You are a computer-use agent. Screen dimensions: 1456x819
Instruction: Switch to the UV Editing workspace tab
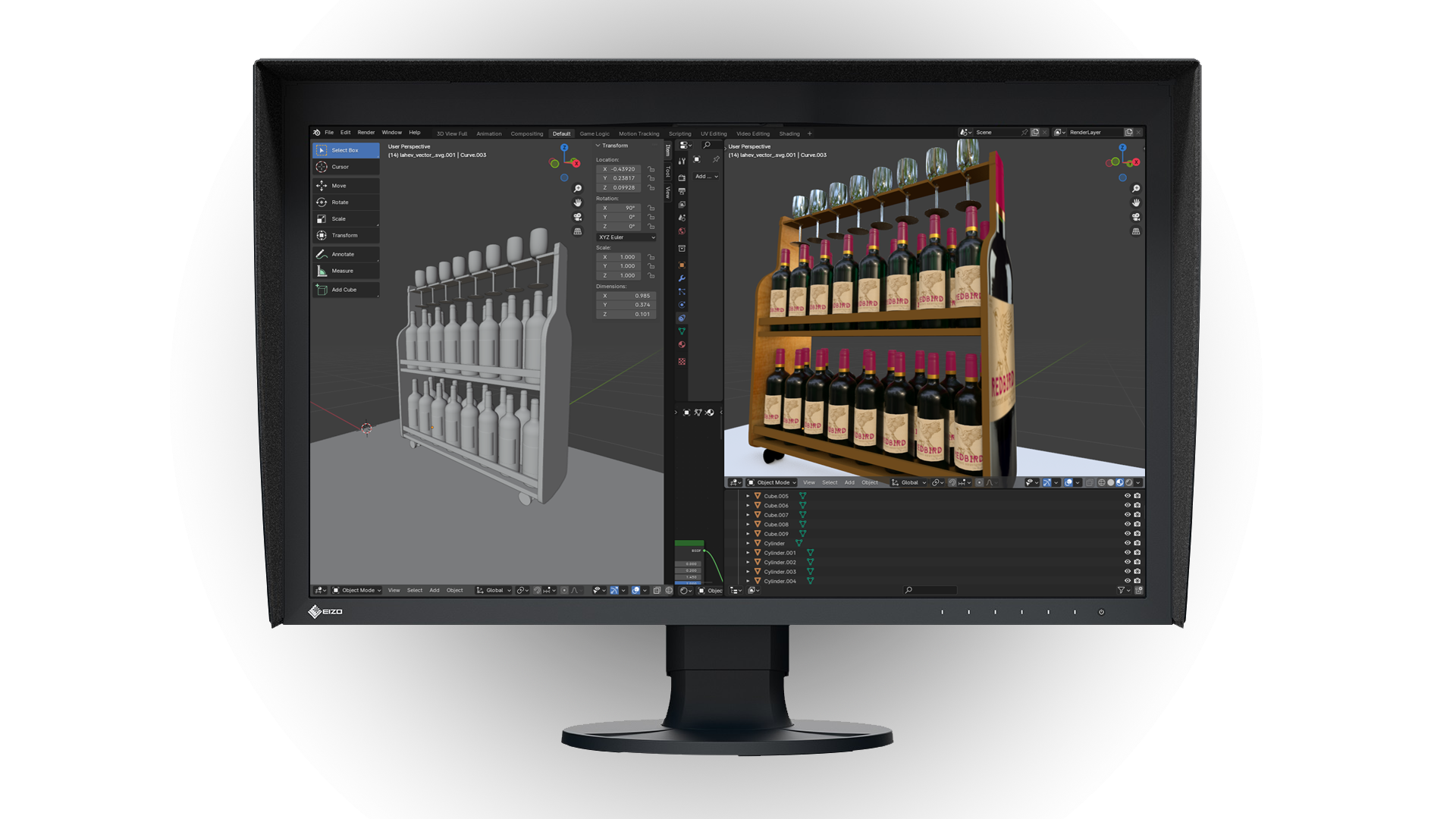[x=713, y=133]
